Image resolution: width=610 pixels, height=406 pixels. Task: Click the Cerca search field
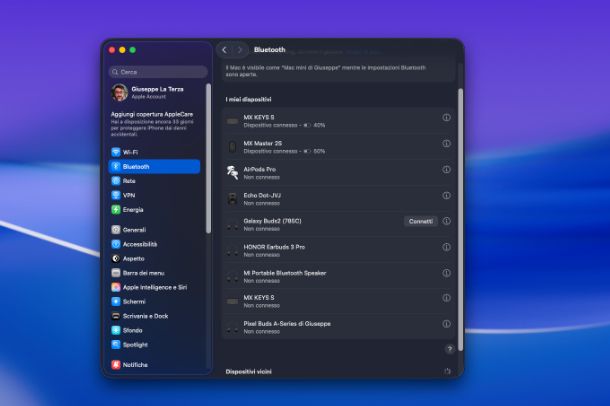[158, 72]
